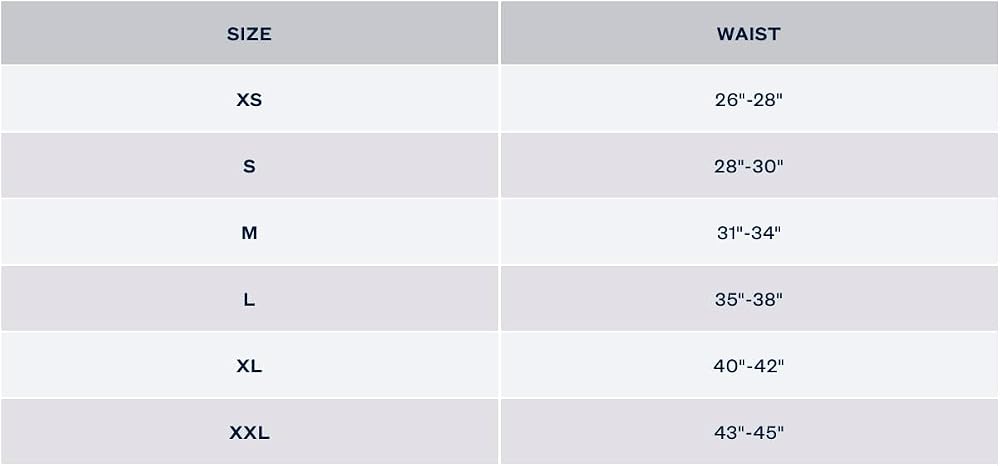The width and height of the screenshot is (1000, 466).
Task: Choose the waist cell for size XS
Action: [x=749, y=99]
